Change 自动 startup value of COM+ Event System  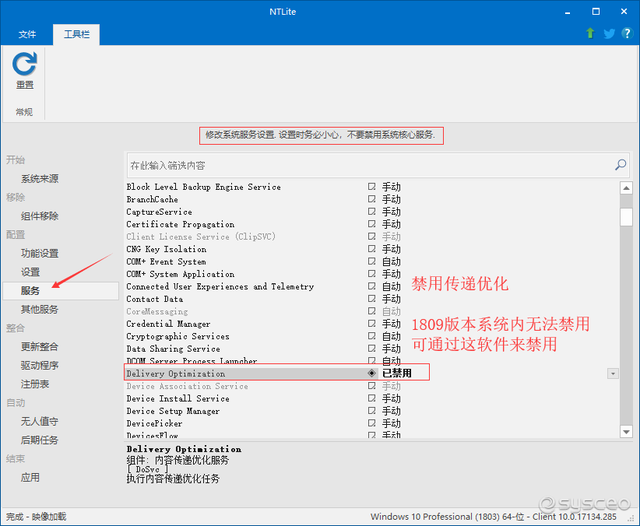[x=391, y=261]
